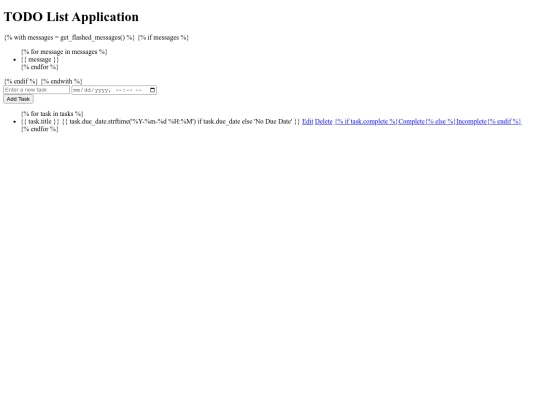Click the '{% if task.complete %}' link text
The height and width of the screenshot is (405, 540).
(366, 122)
